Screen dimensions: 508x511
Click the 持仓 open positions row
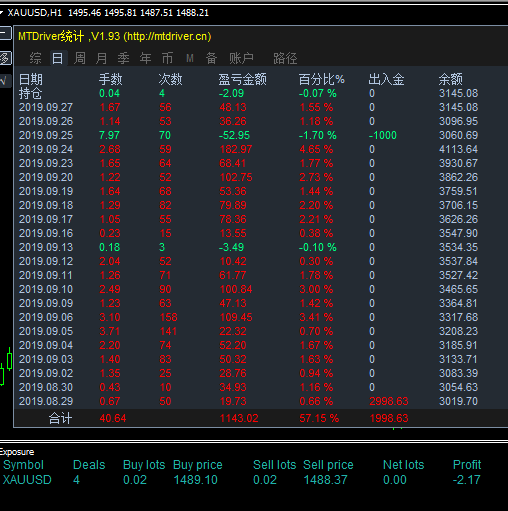[x=261, y=93]
